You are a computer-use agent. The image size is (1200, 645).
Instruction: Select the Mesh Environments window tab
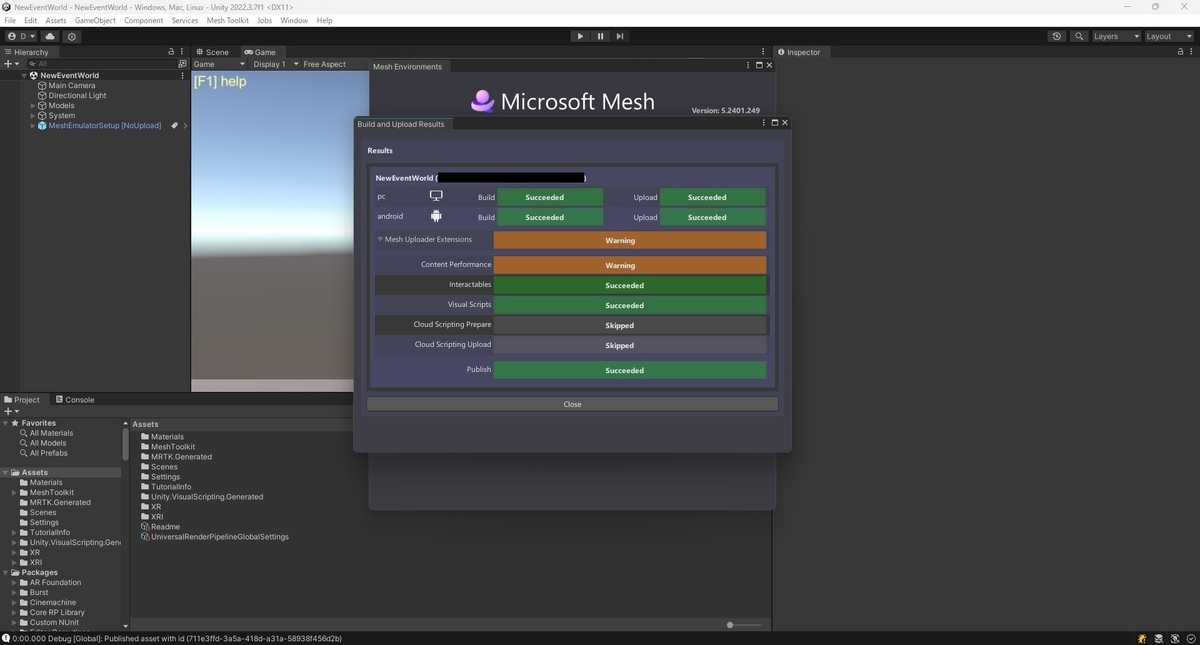coord(407,66)
